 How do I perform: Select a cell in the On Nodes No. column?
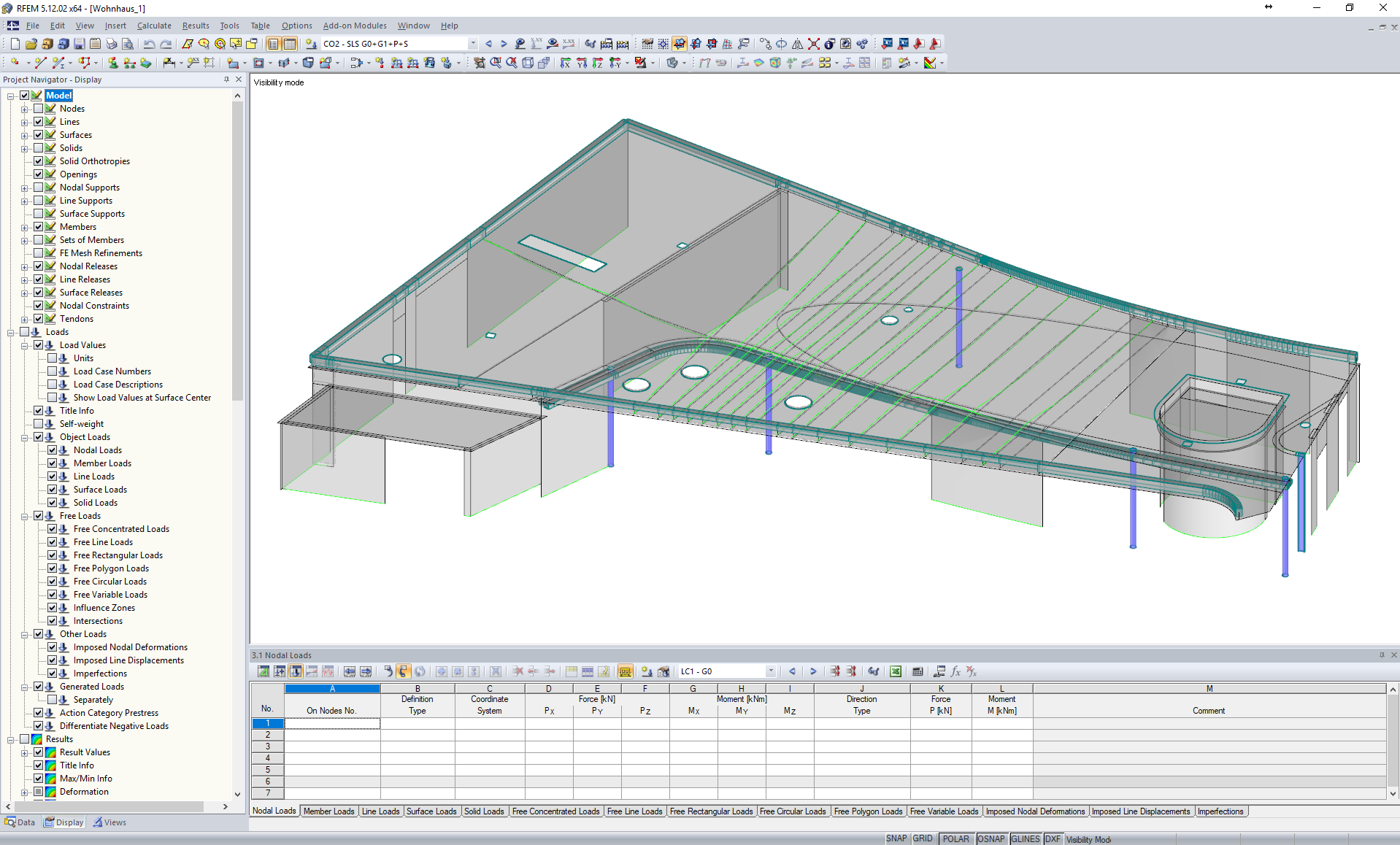[332, 723]
